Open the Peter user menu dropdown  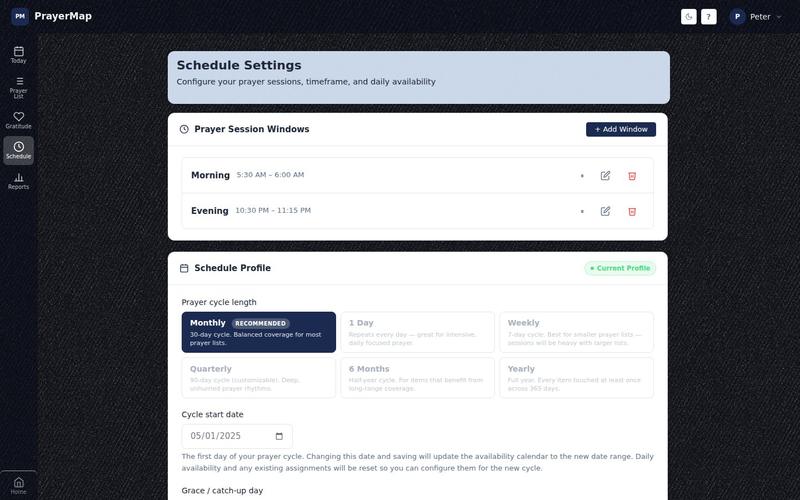(756, 17)
